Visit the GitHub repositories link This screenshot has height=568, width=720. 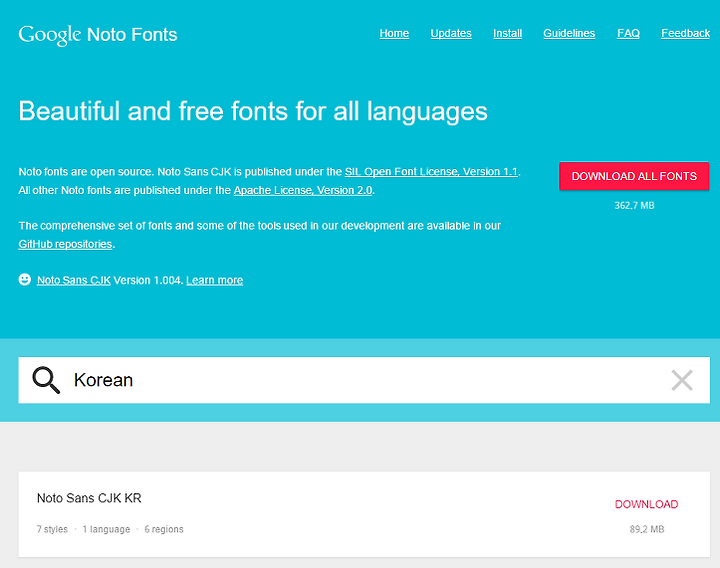[x=65, y=244]
